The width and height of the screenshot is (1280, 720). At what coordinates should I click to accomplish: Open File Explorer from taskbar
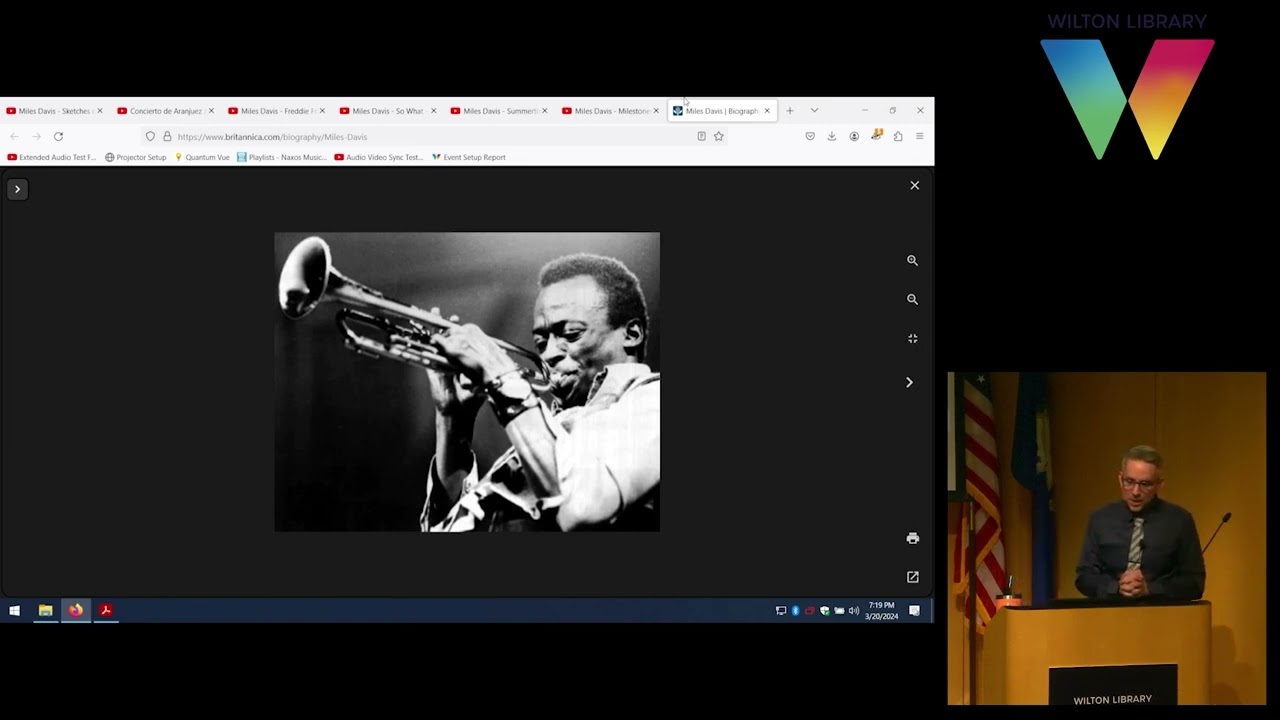45,610
